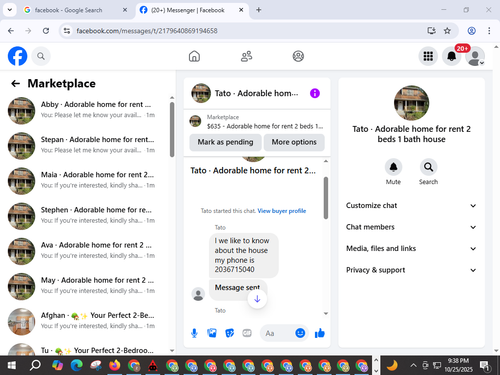Click the $635 Marketplace listing banner
The width and height of the screenshot is (500, 375).
[x=257, y=122]
